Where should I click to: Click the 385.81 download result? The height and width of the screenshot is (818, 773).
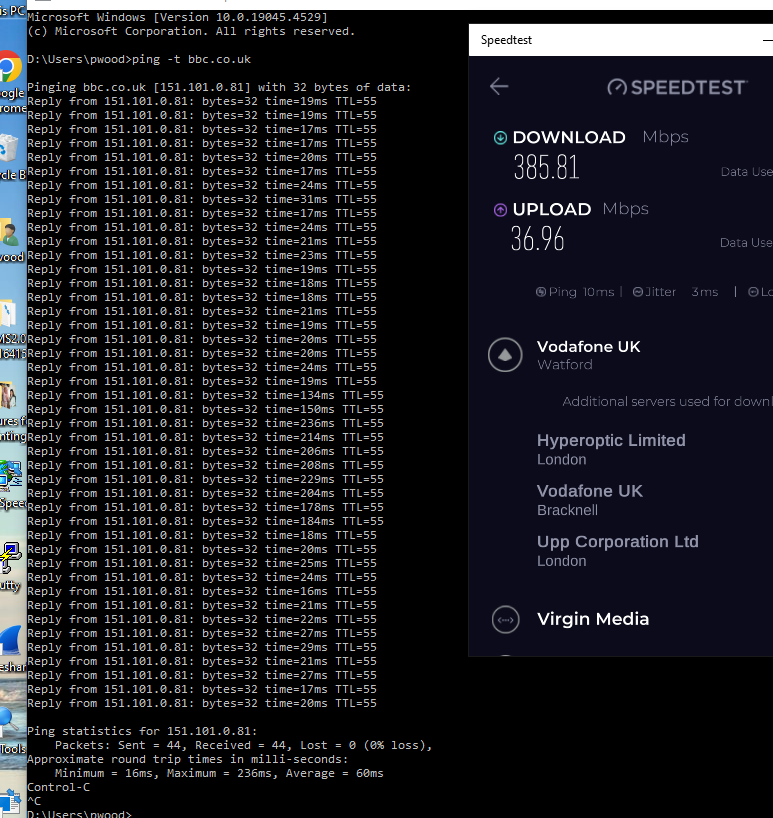(547, 167)
